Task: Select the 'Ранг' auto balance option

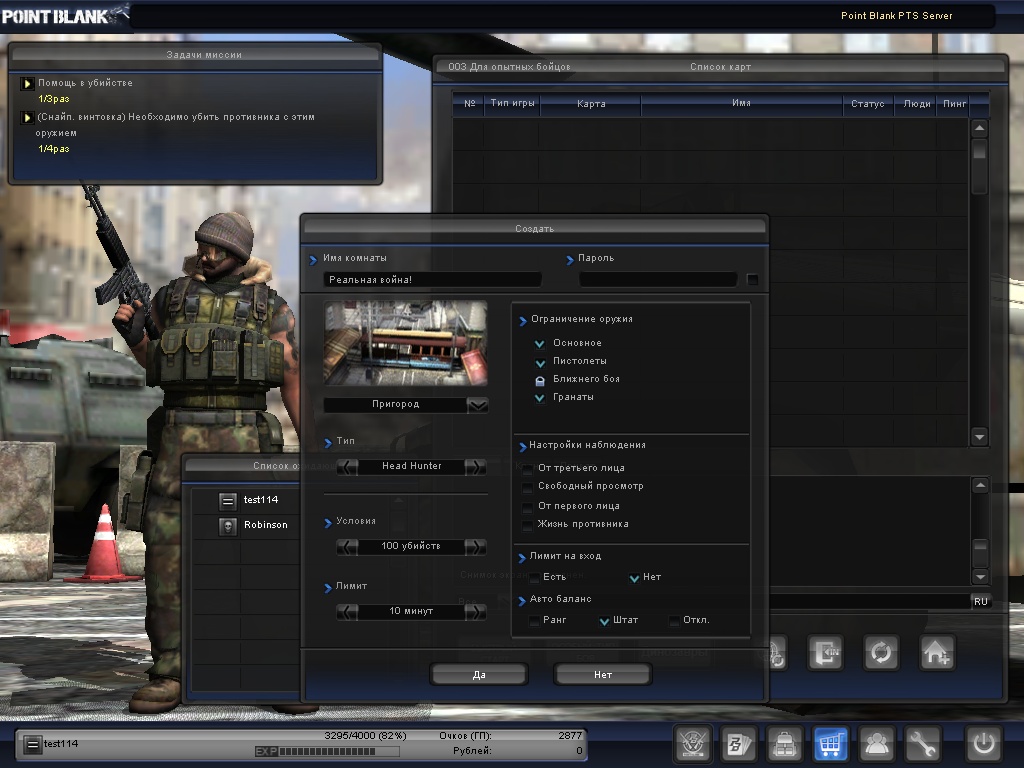Action: point(535,620)
